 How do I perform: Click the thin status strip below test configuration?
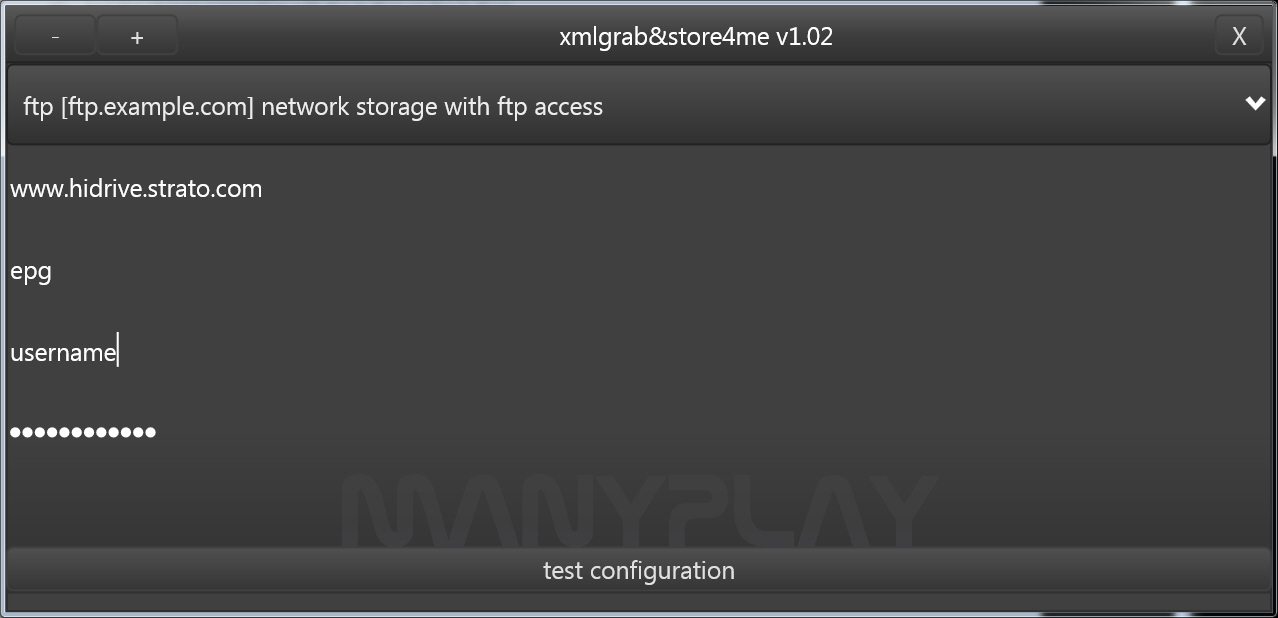click(x=638, y=602)
